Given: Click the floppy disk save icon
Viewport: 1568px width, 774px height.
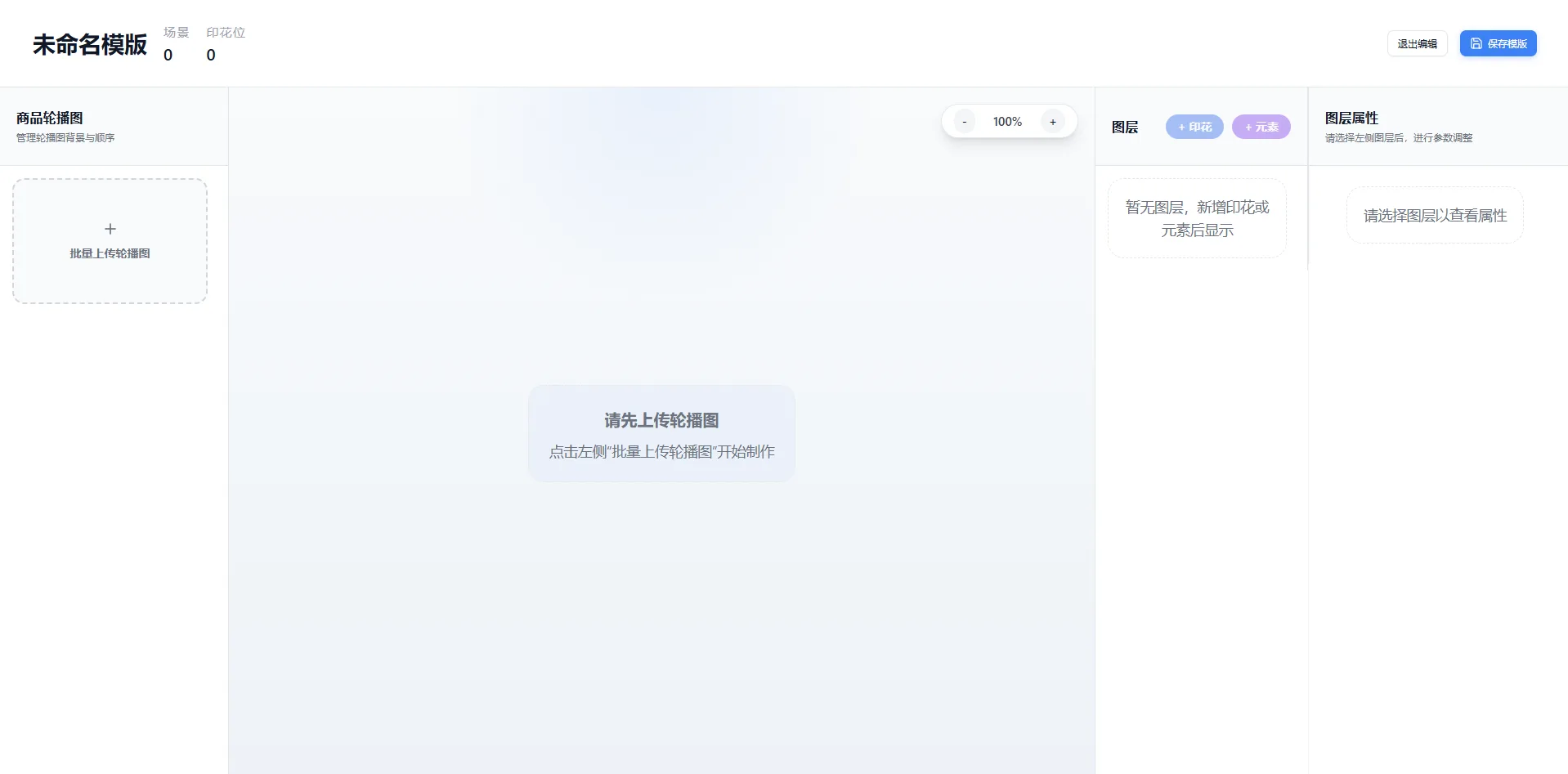Looking at the screenshot, I should pos(1476,43).
